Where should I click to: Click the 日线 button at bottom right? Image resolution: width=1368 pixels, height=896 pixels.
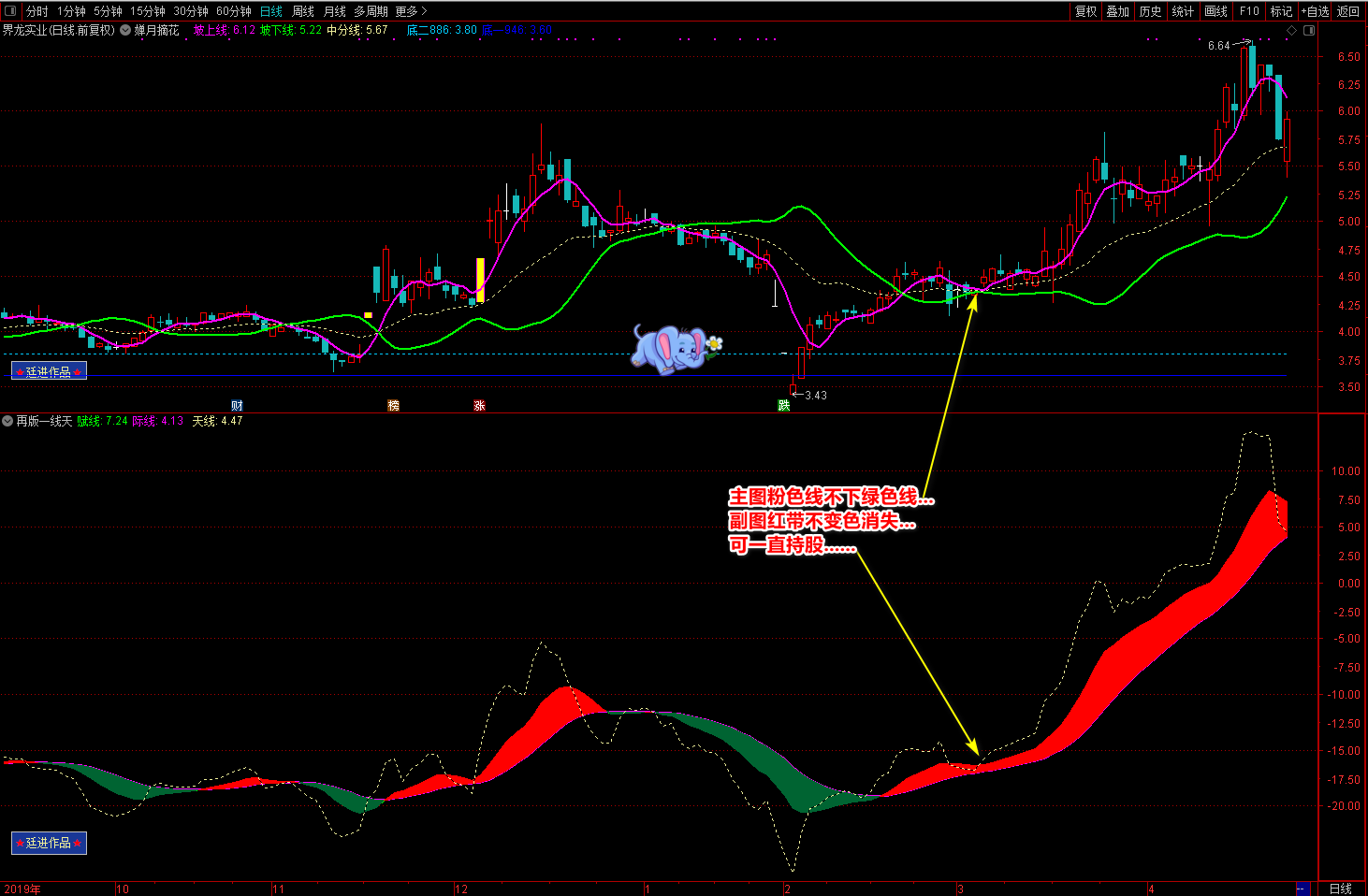(1341, 889)
